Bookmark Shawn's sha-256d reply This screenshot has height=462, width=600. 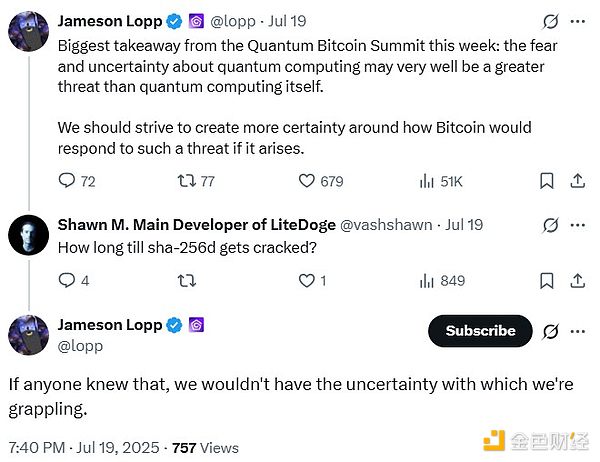pyautogui.click(x=547, y=281)
